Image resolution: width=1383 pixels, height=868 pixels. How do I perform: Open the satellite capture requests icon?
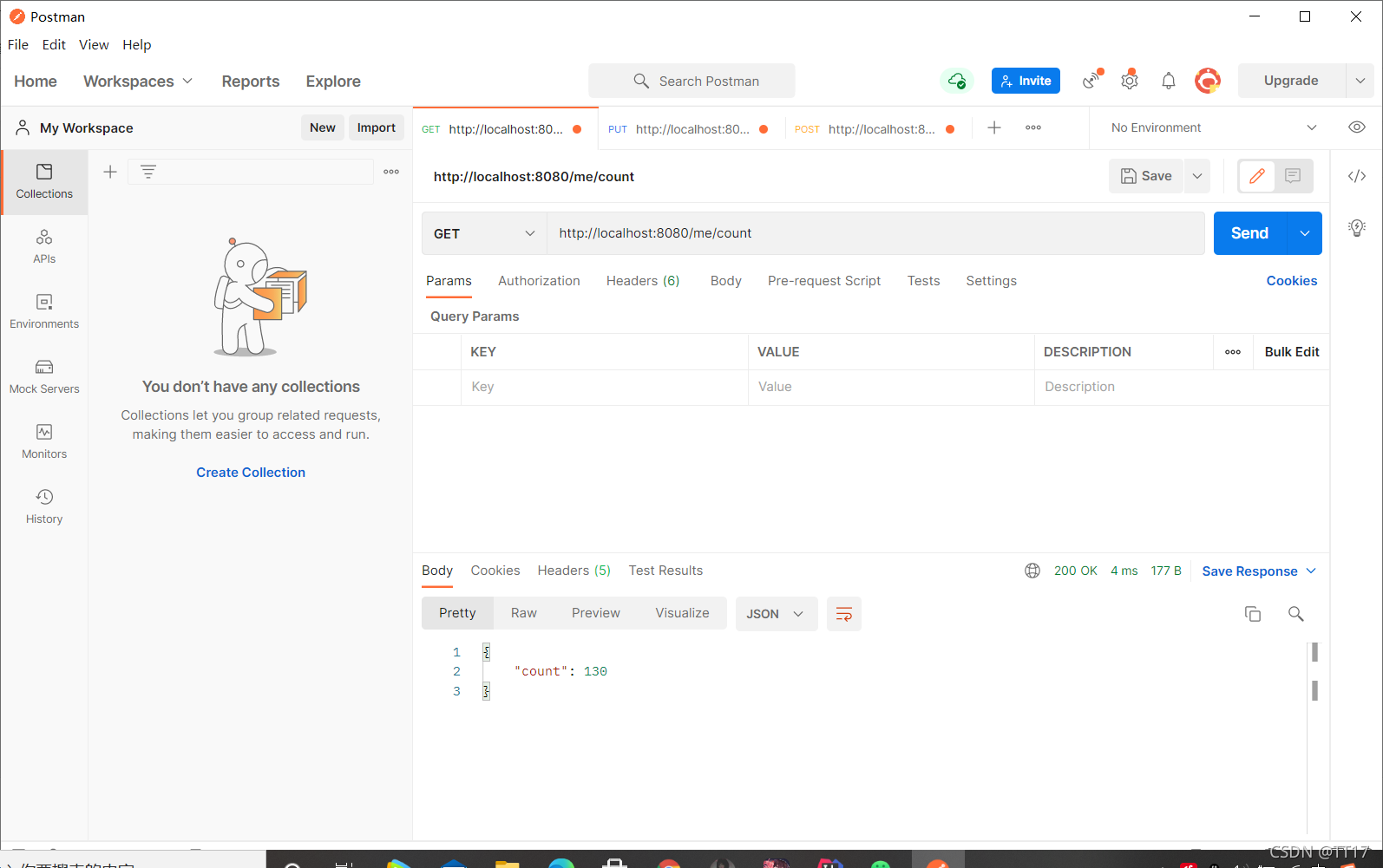[1092, 81]
